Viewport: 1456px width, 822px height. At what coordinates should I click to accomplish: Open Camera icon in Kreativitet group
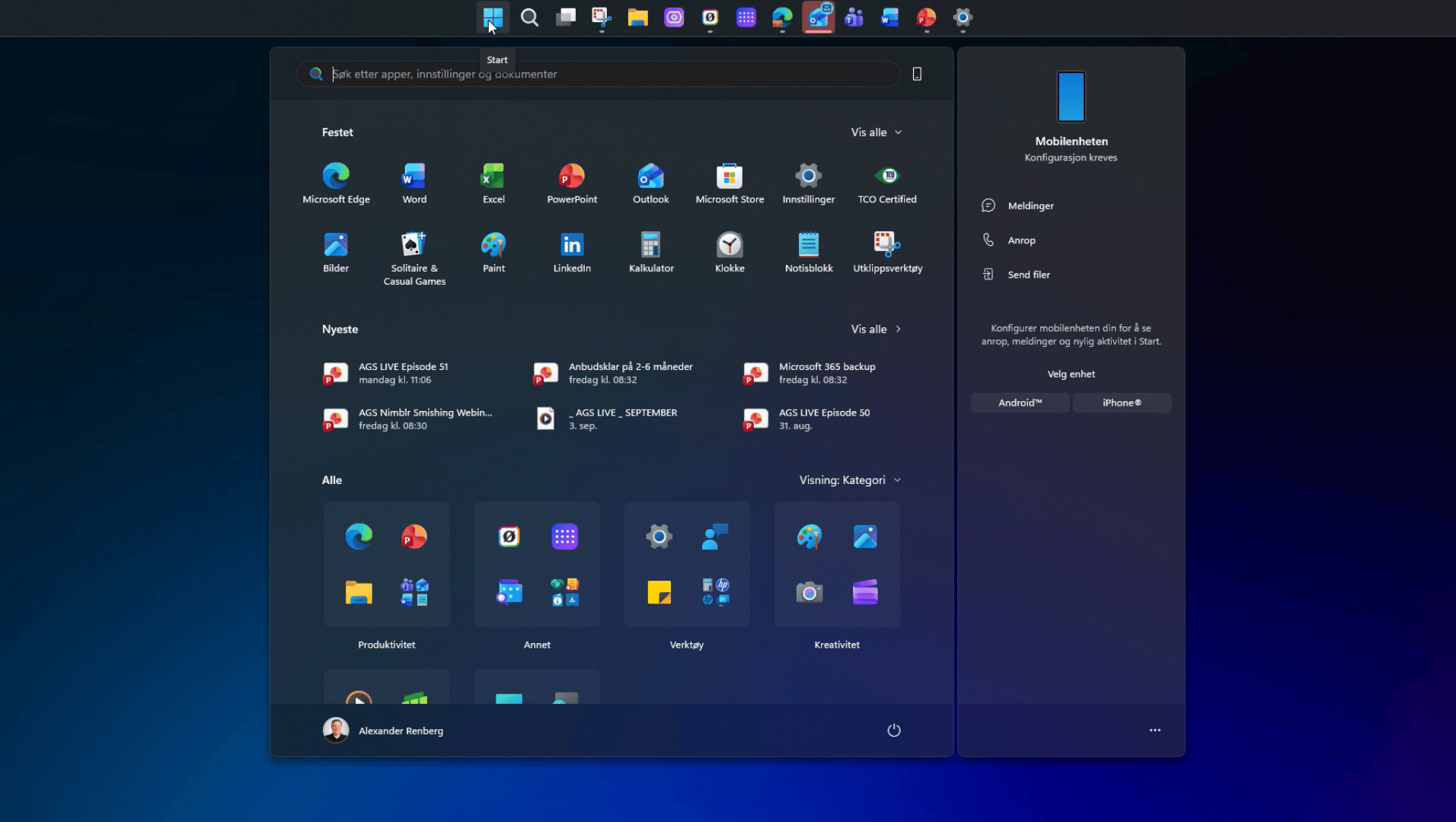(x=809, y=592)
